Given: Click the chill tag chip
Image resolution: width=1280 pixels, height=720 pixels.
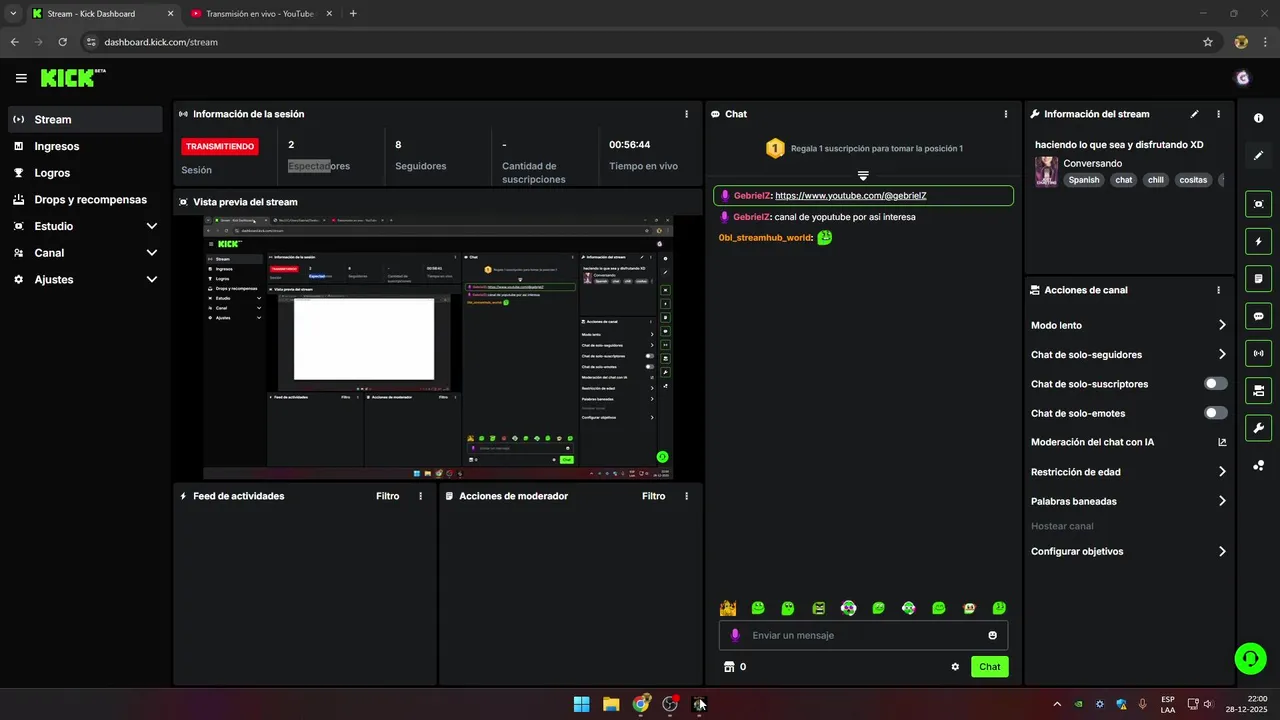Looking at the screenshot, I should pos(1155,180).
